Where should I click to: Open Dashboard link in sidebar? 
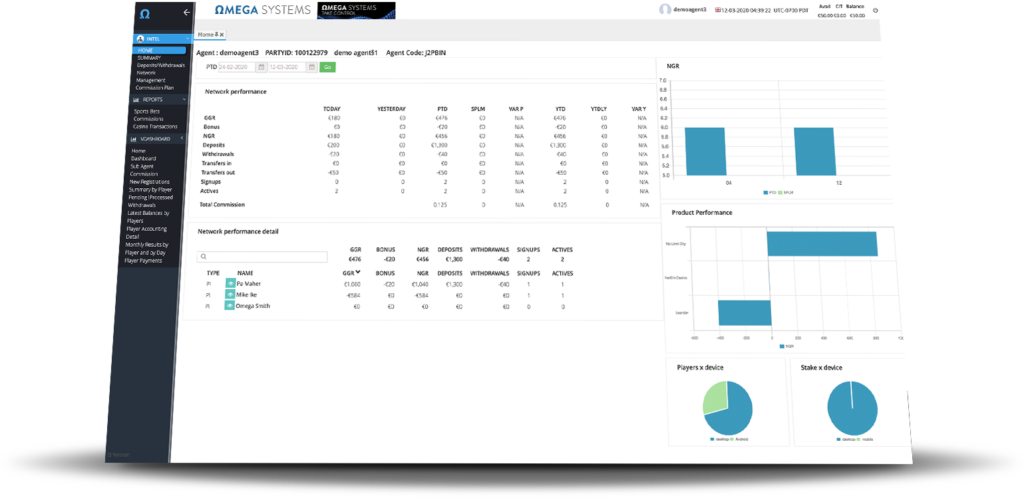point(143,159)
